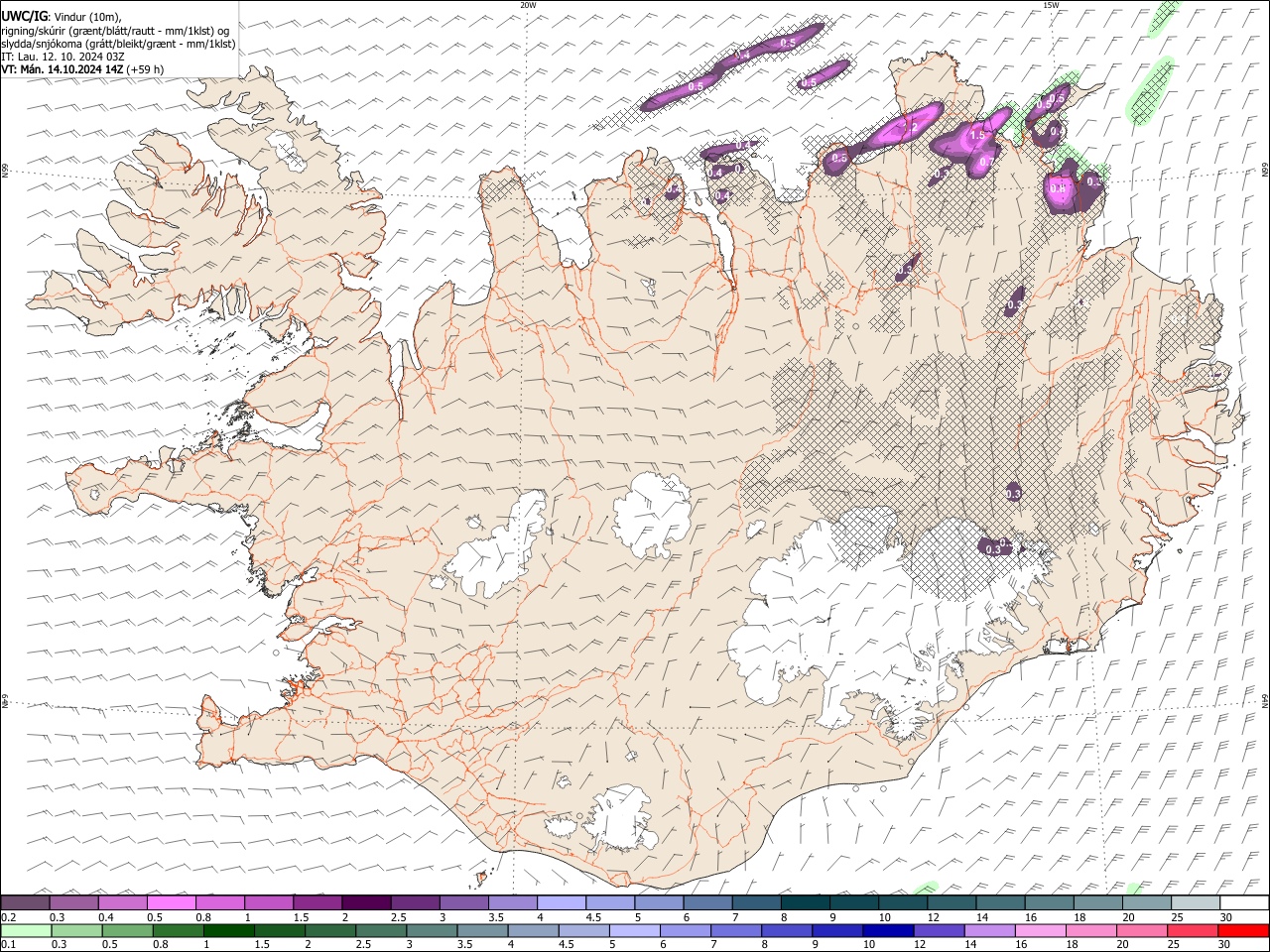
Task: Click the grey-blue swatch labeled 25 in the top legend row
Action: pos(1196,902)
